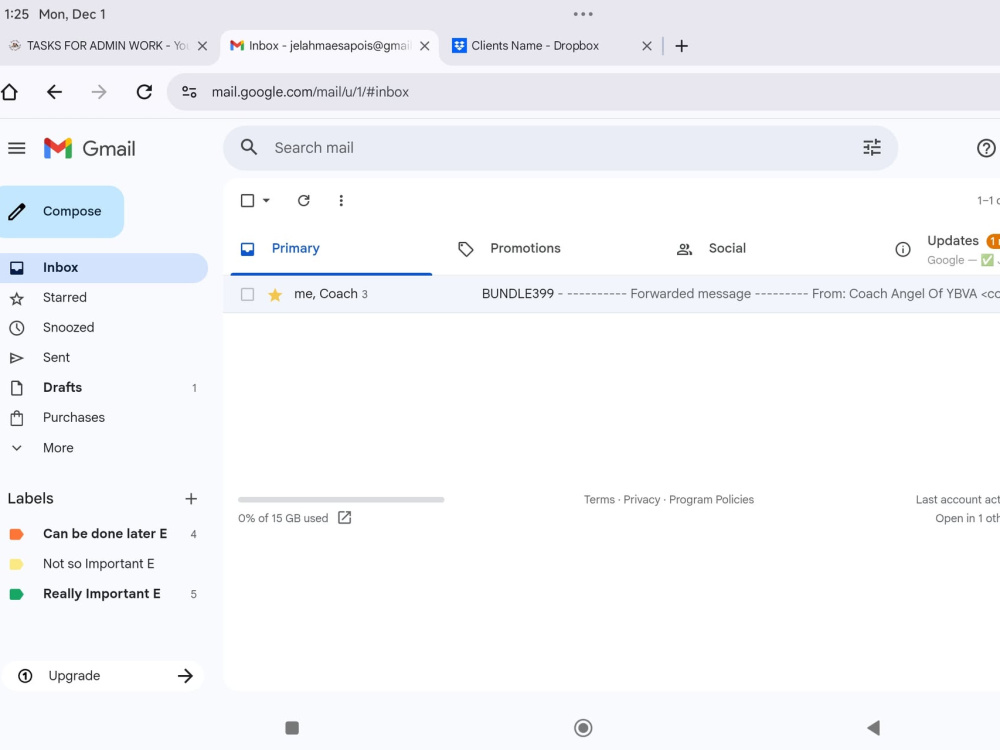Click the green label color tag
The image size is (1000, 750).
coord(17,594)
